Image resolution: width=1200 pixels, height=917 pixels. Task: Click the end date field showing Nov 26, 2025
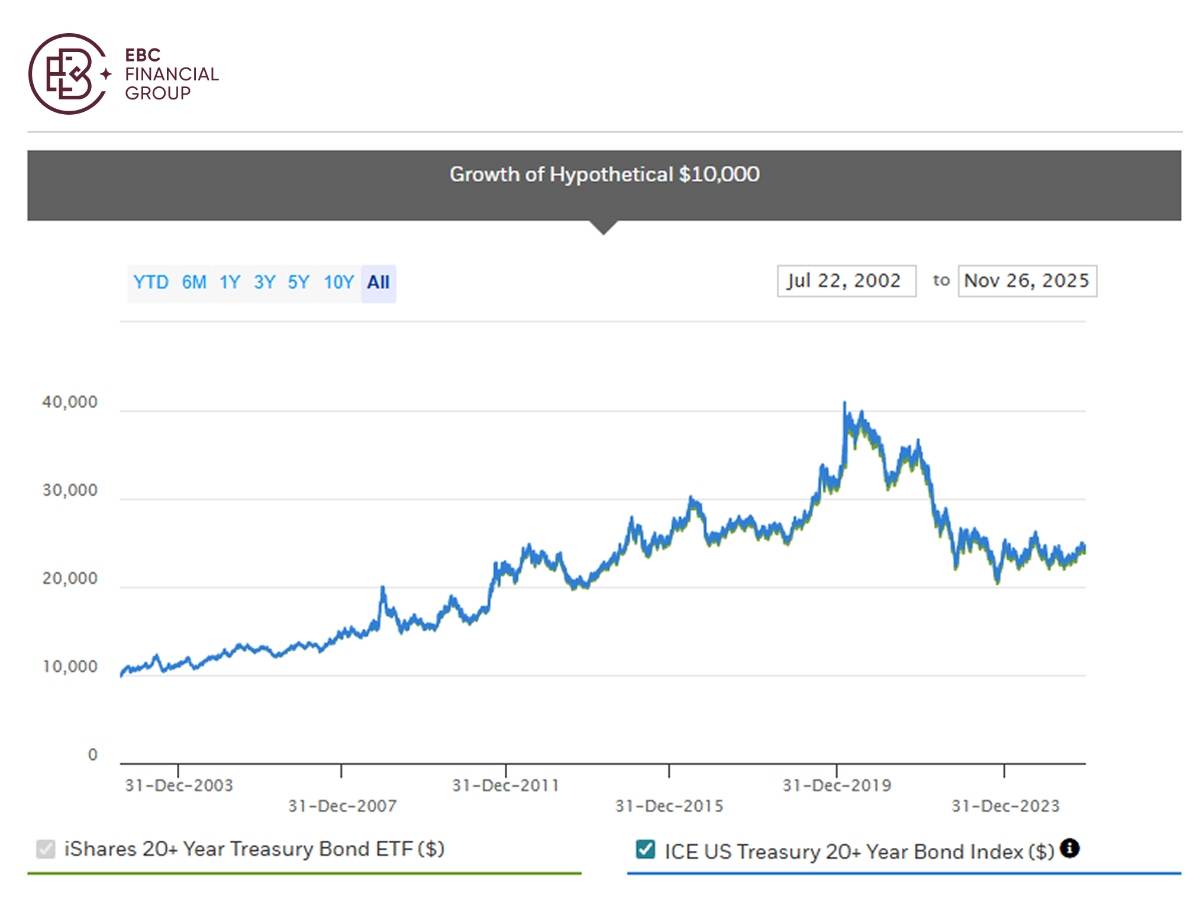1027,280
